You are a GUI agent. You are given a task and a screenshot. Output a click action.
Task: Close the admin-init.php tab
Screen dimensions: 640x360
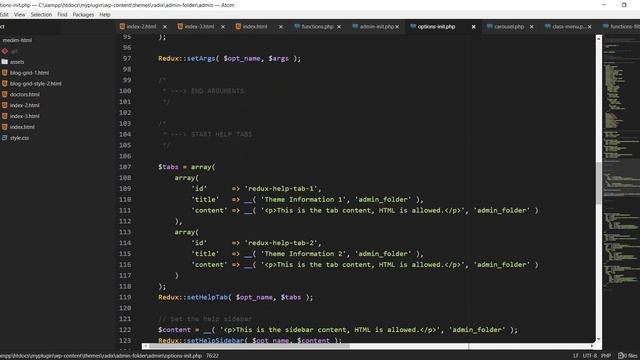point(397,27)
